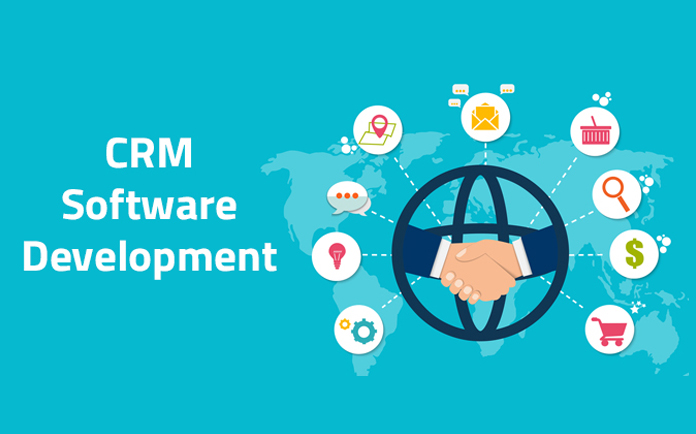The height and width of the screenshot is (434, 696).
Task: Click the word "Development" in the title
Action: (149, 256)
